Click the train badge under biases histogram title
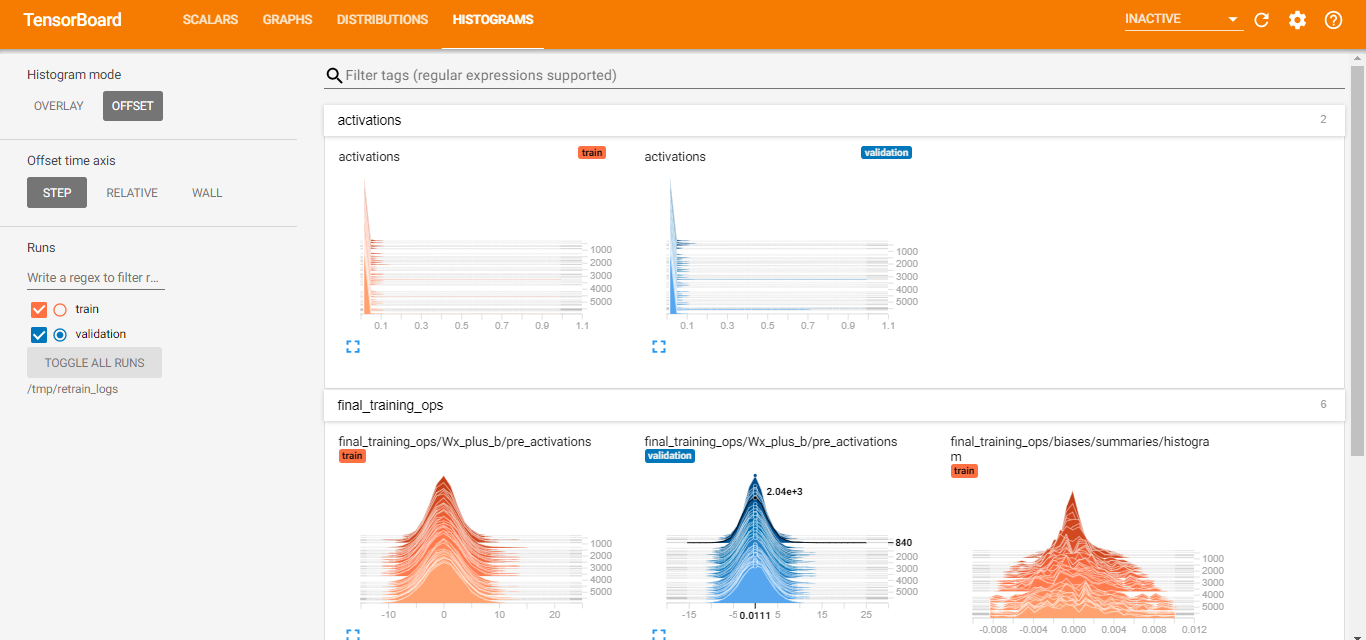This screenshot has width=1366, height=640. coord(964,471)
